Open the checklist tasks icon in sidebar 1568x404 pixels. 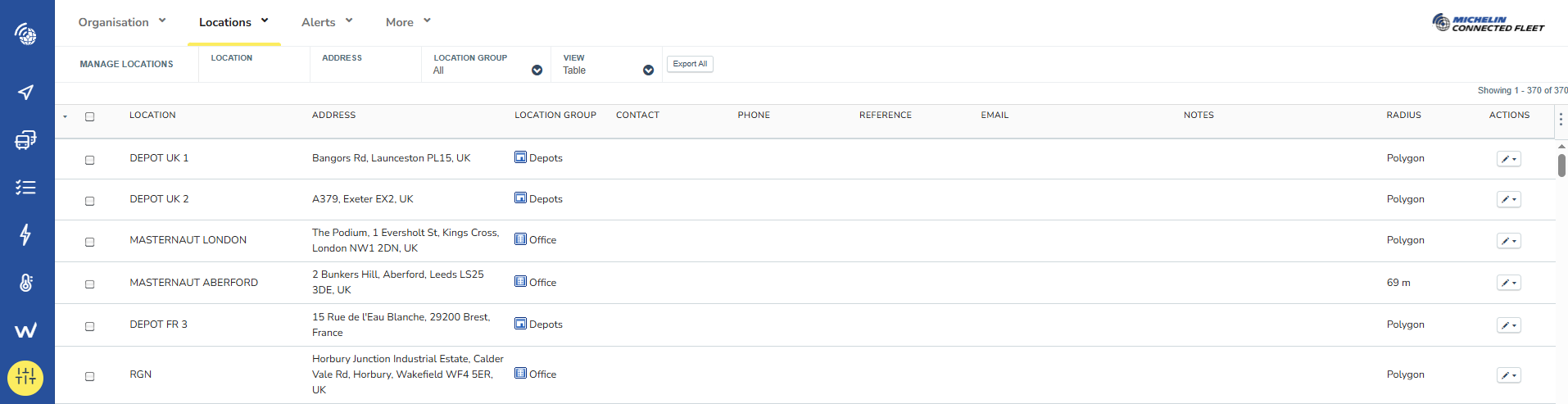pyautogui.click(x=26, y=188)
